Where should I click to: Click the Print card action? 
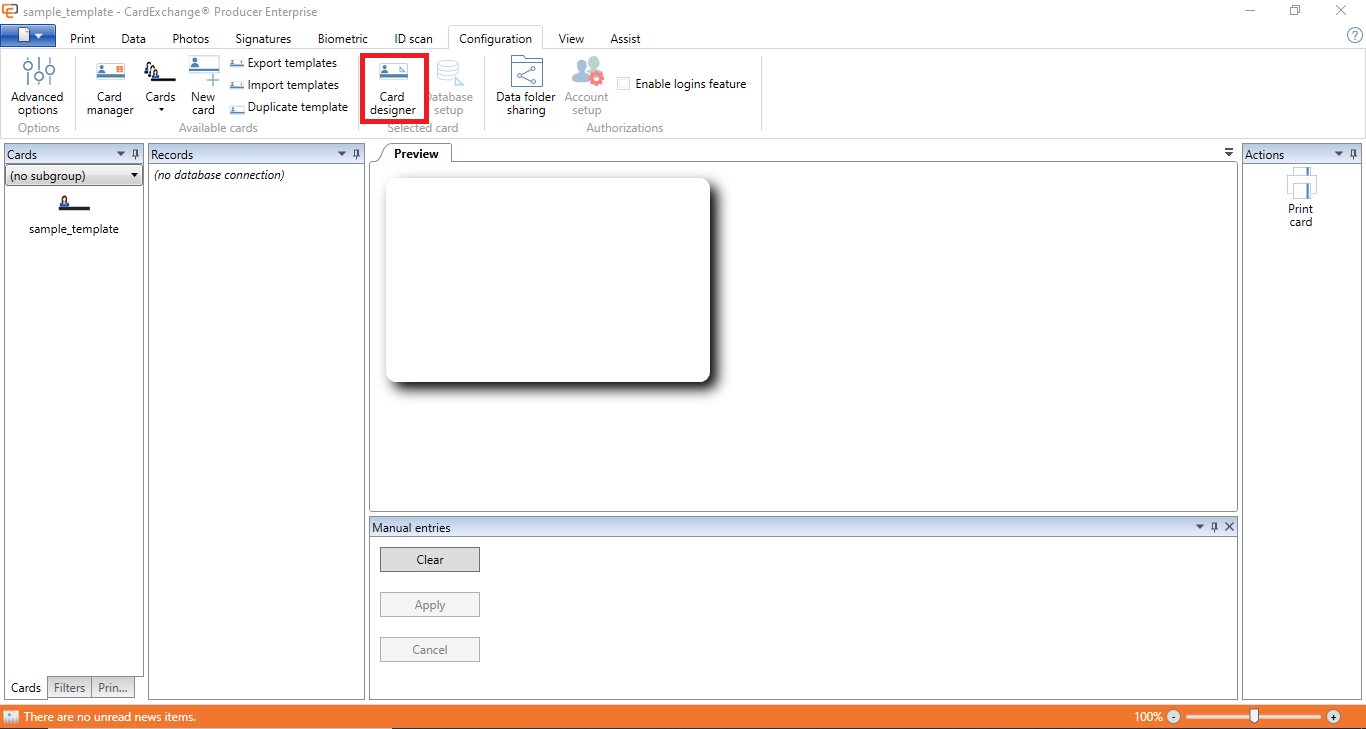click(x=1301, y=198)
